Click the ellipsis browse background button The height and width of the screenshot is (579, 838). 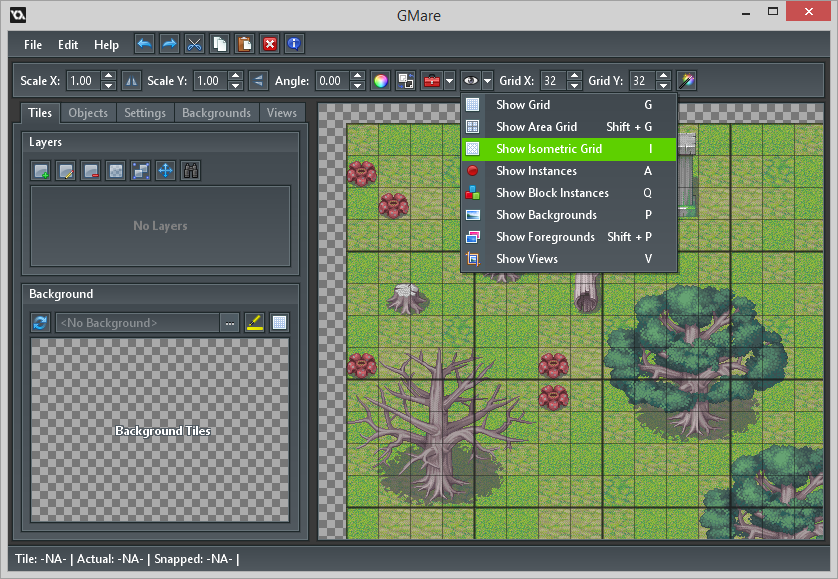point(230,323)
